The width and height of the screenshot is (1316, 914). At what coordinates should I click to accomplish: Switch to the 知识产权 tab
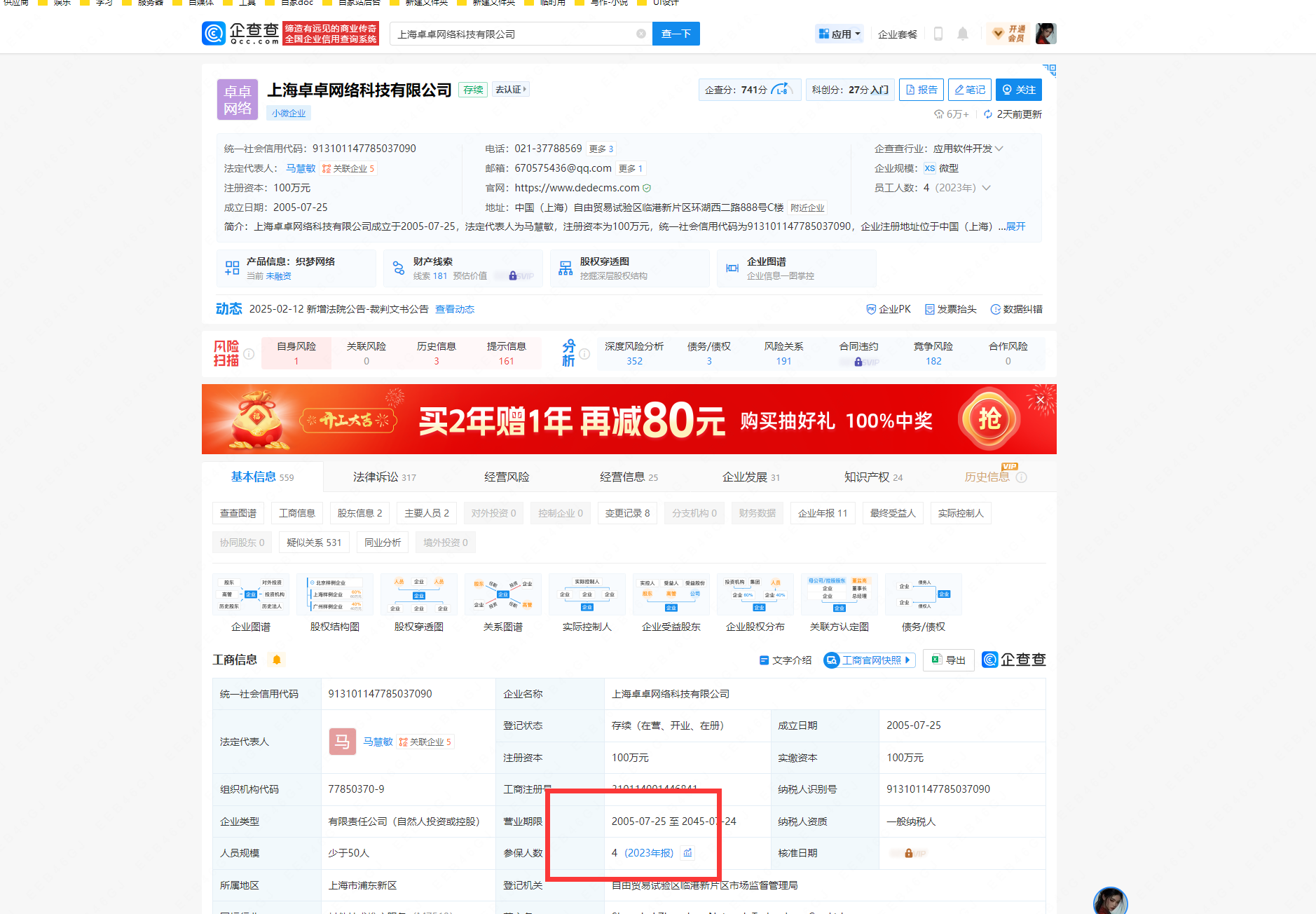pos(873,477)
